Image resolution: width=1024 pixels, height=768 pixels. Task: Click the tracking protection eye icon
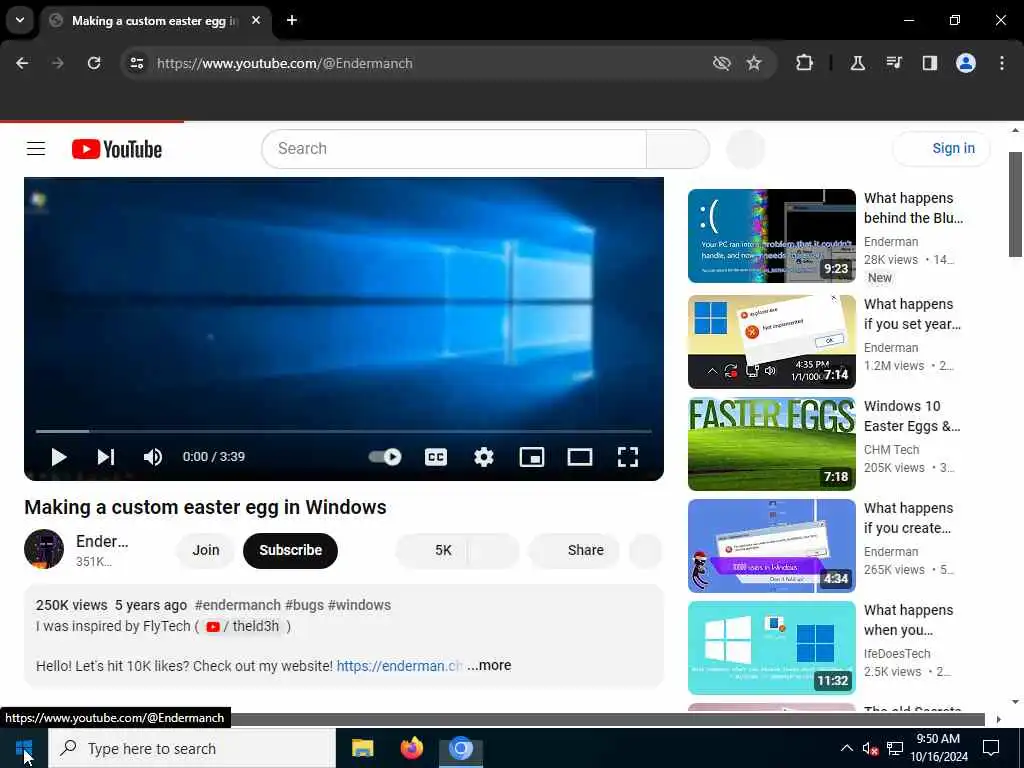[x=721, y=63]
